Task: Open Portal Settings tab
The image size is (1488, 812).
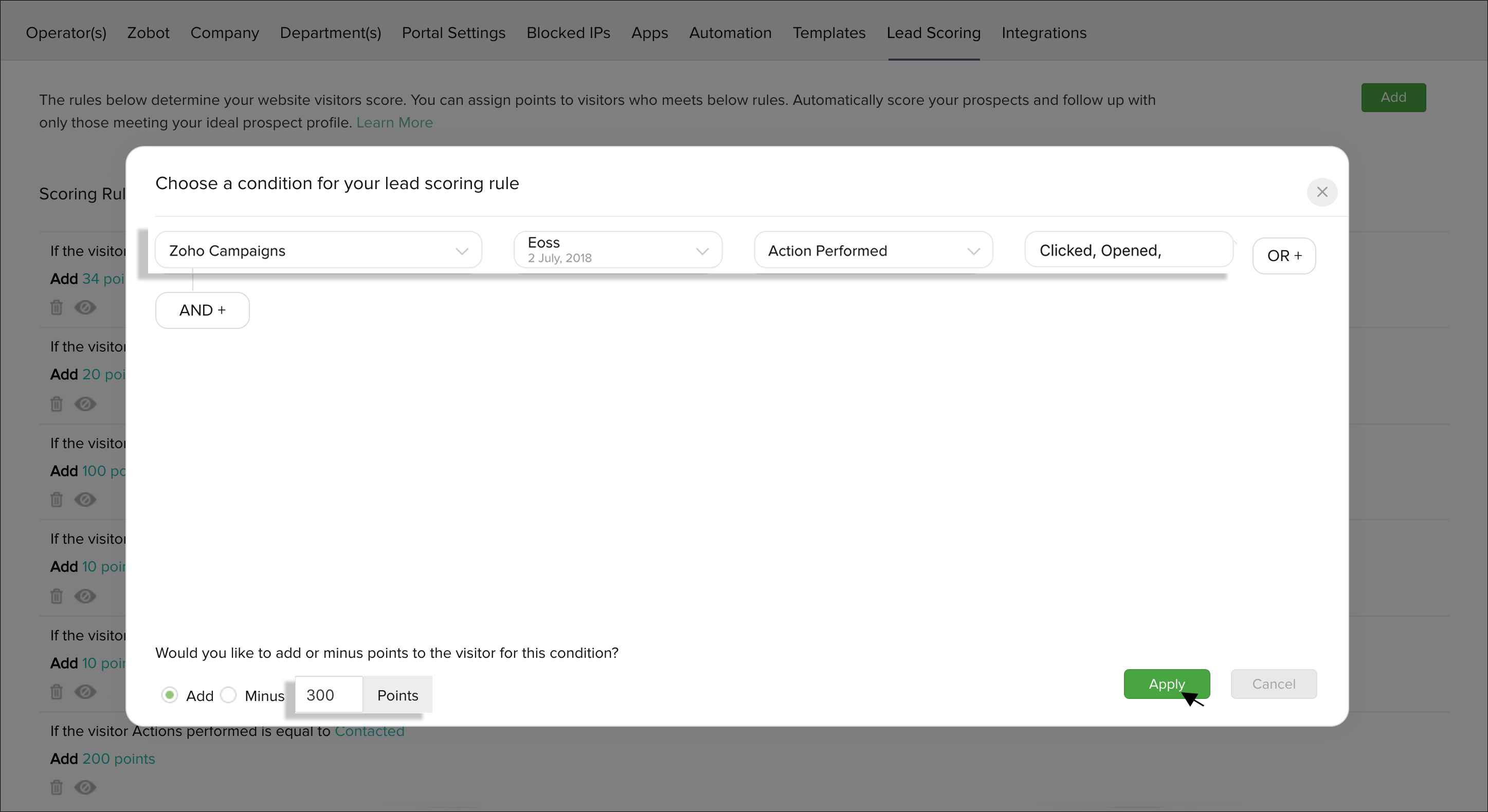Action: (453, 33)
